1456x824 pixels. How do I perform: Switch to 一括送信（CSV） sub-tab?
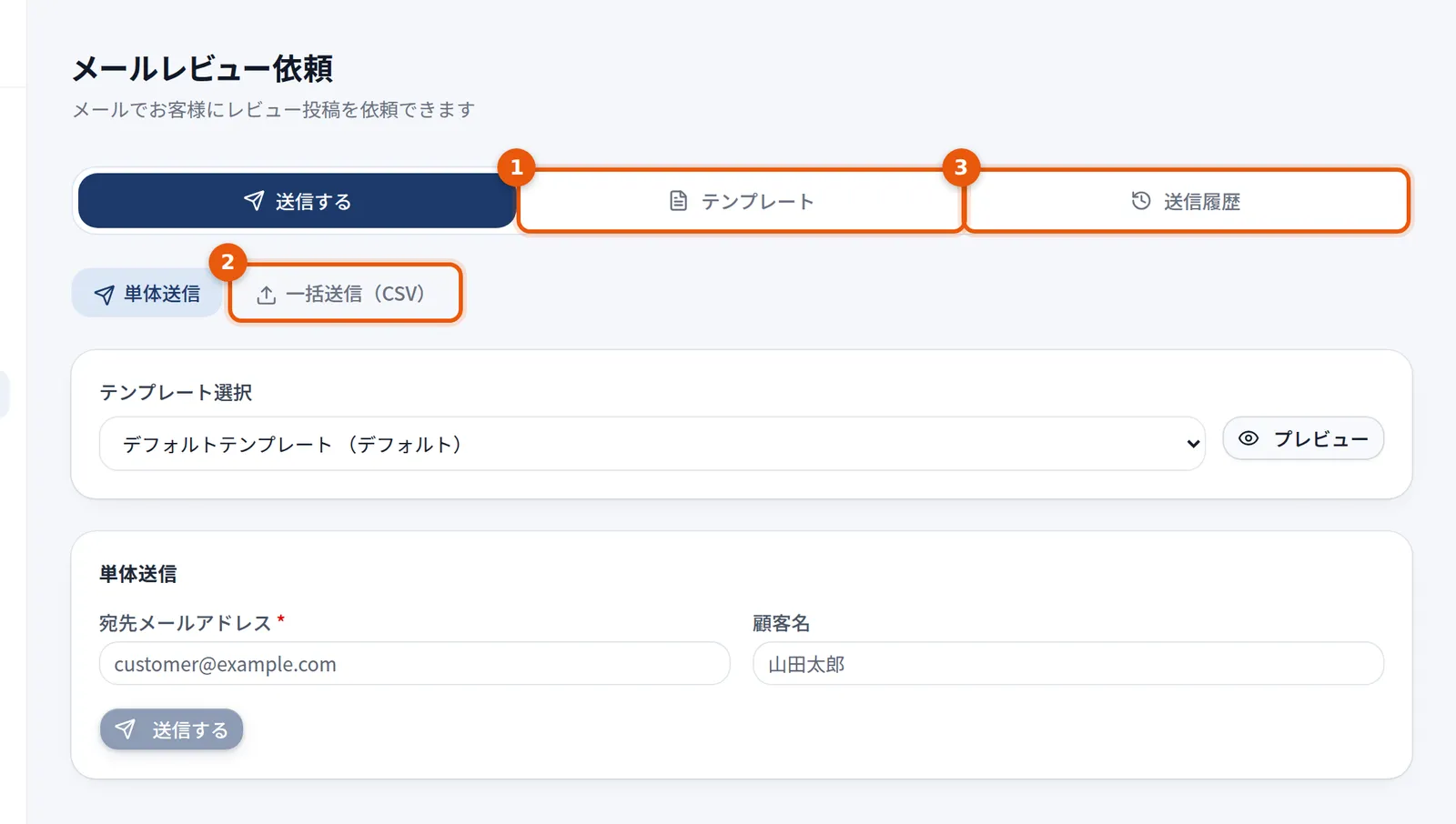point(345,294)
